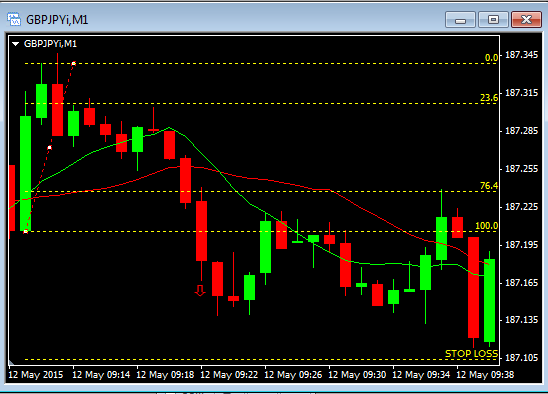The height and width of the screenshot is (394, 548).
Task: Select the red moving average line
Action: [x=280, y=182]
